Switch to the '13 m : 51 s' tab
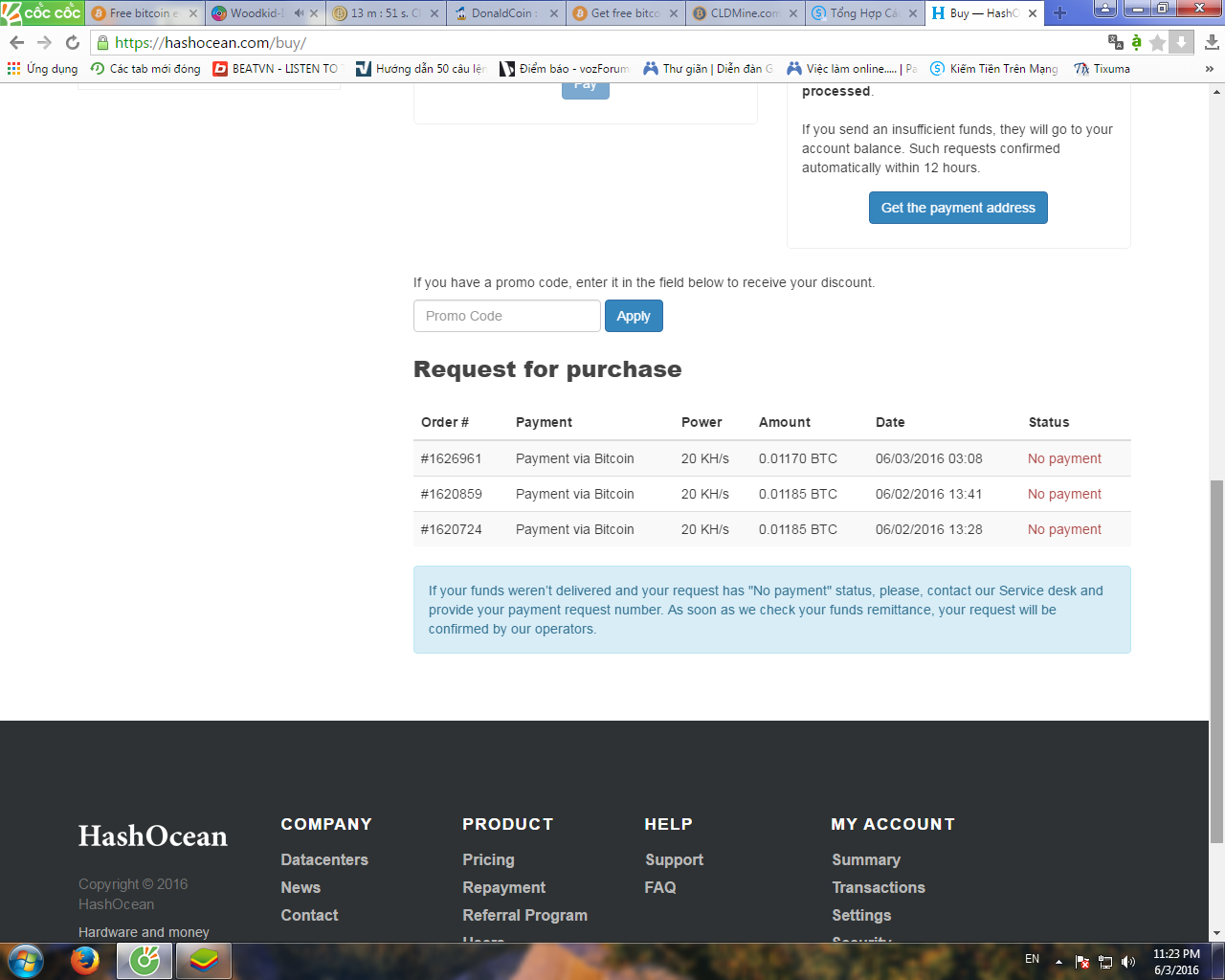The image size is (1225, 980). [x=385, y=13]
